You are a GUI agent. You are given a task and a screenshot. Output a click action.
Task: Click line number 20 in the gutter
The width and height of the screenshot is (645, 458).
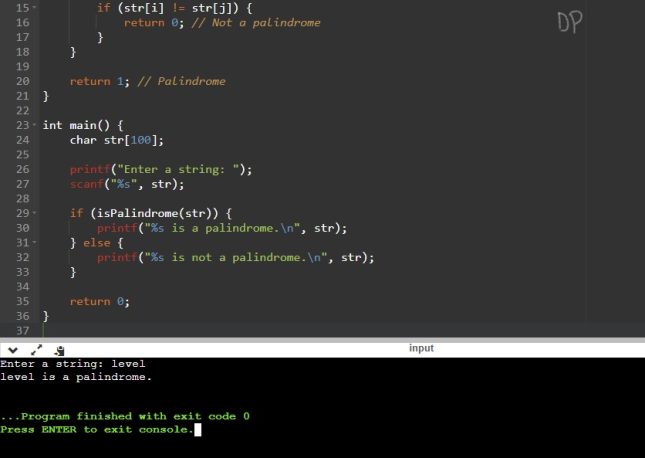click(23, 81)
